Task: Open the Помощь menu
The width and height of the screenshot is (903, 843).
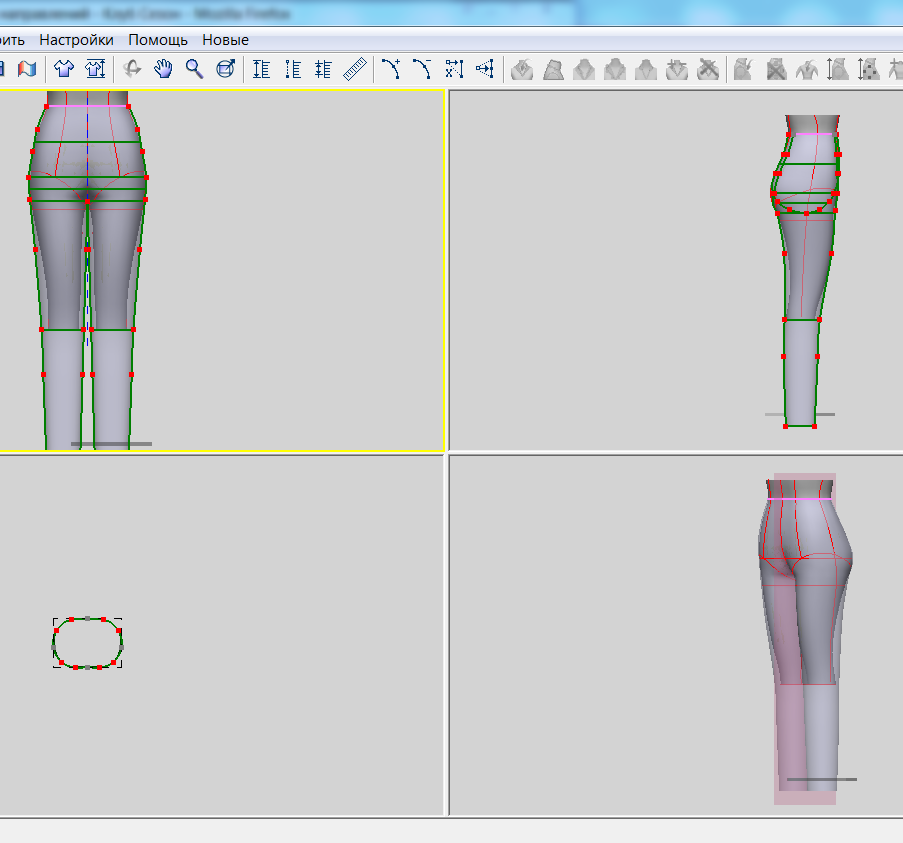Action: [x=157, y=40]
